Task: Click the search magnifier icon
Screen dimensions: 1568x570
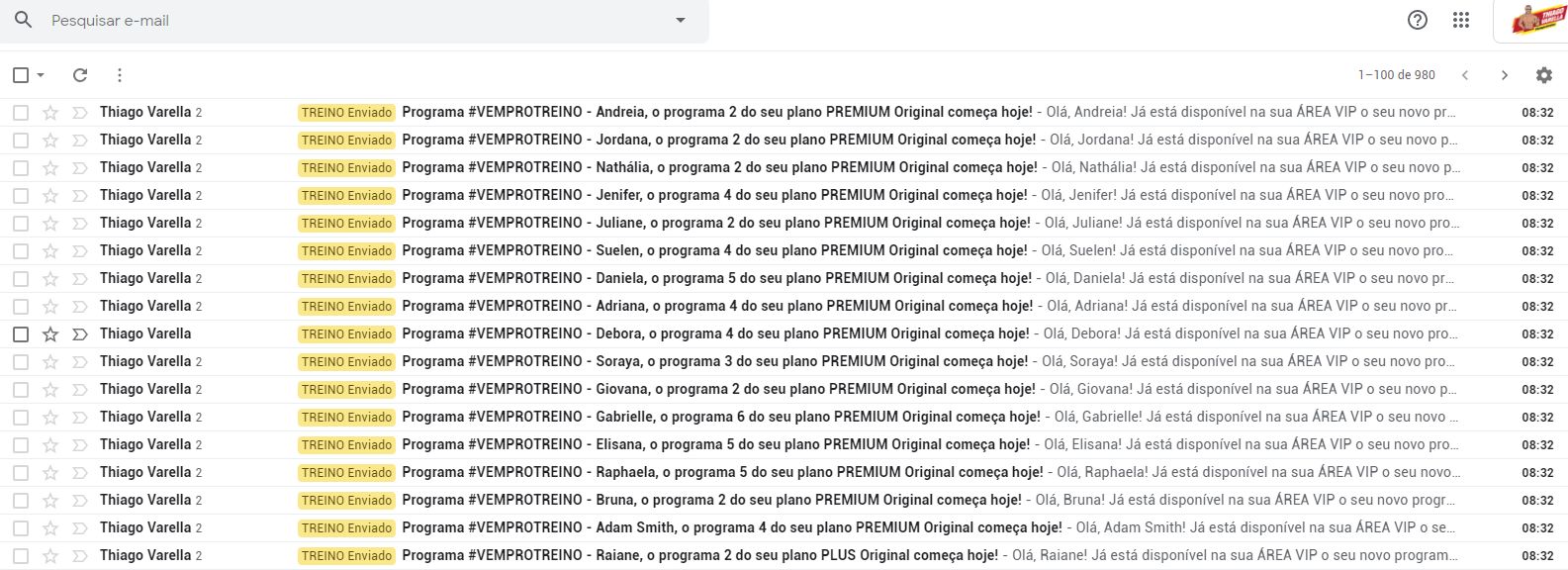Action: coord(24,20)
